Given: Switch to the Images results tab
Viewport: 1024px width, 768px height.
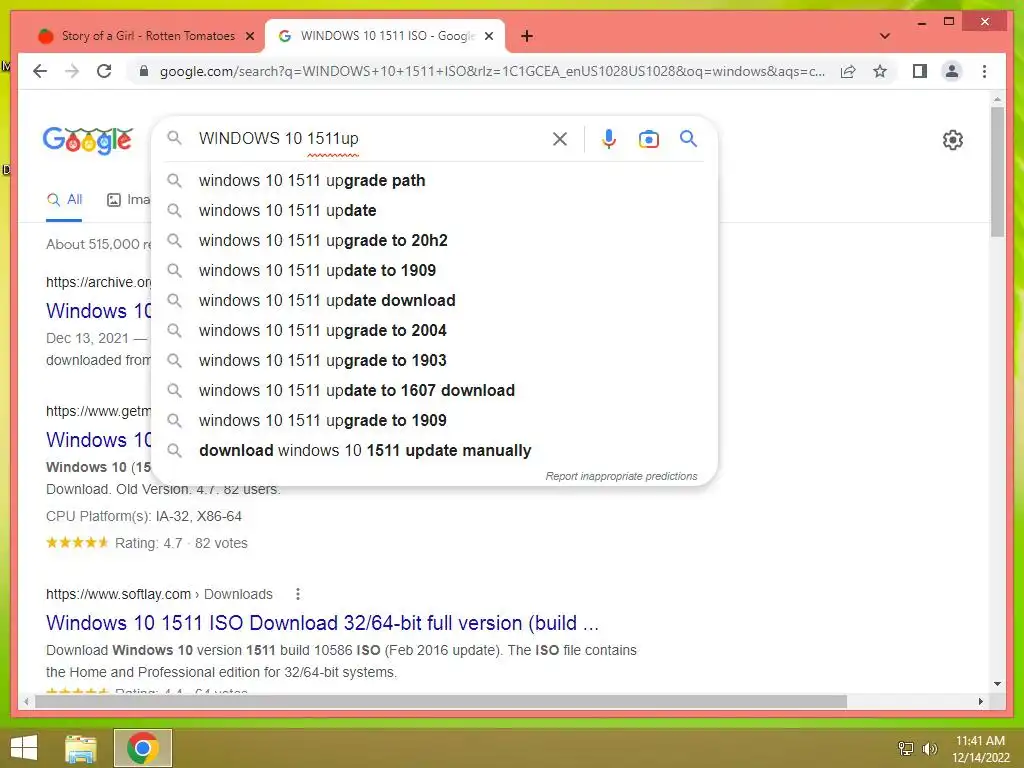Looking at the screenshot, I should [x=128, y=200].
